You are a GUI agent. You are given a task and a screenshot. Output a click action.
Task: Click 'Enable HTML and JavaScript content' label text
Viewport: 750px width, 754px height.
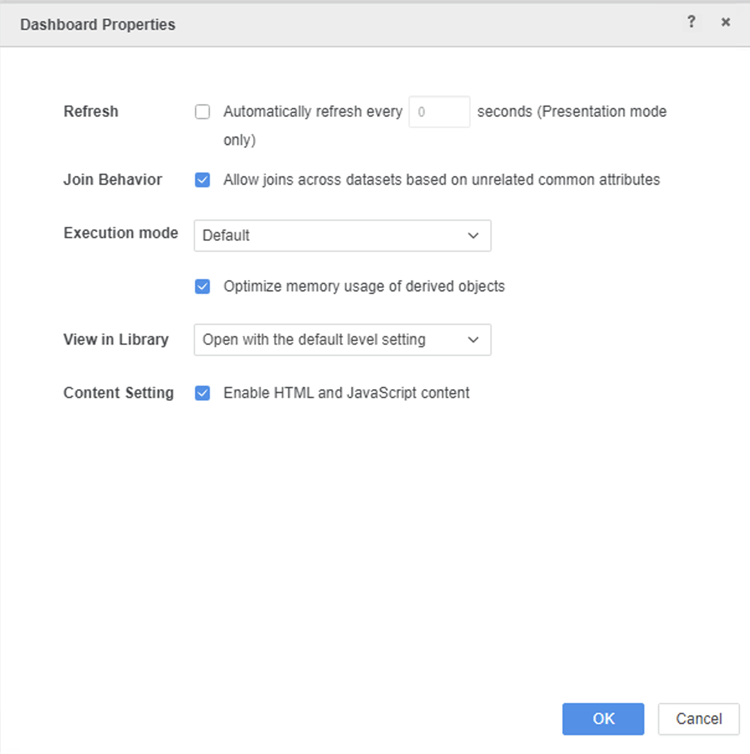coord(346,393)
